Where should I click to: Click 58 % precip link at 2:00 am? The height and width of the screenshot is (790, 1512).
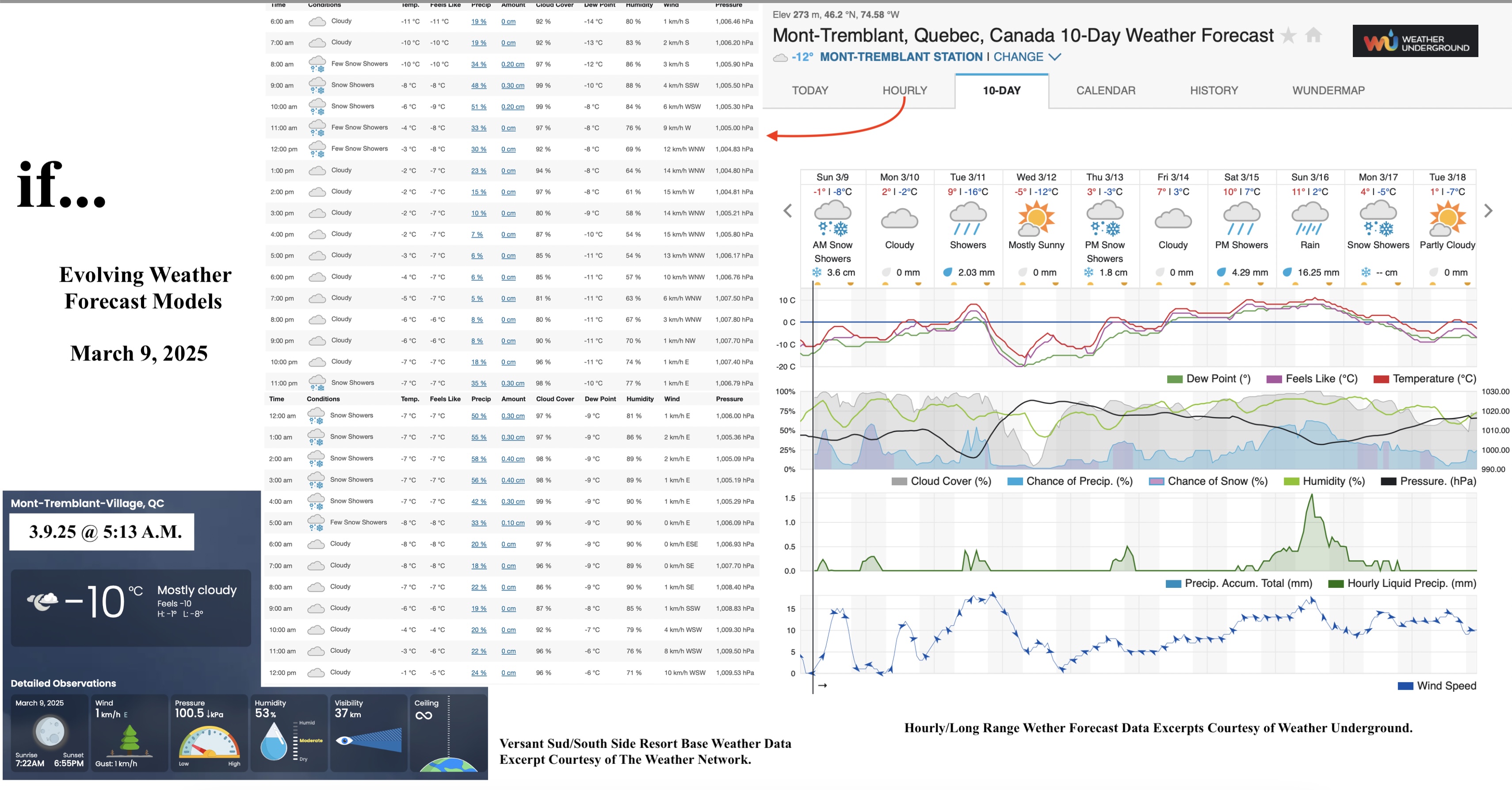coord(478,459)
